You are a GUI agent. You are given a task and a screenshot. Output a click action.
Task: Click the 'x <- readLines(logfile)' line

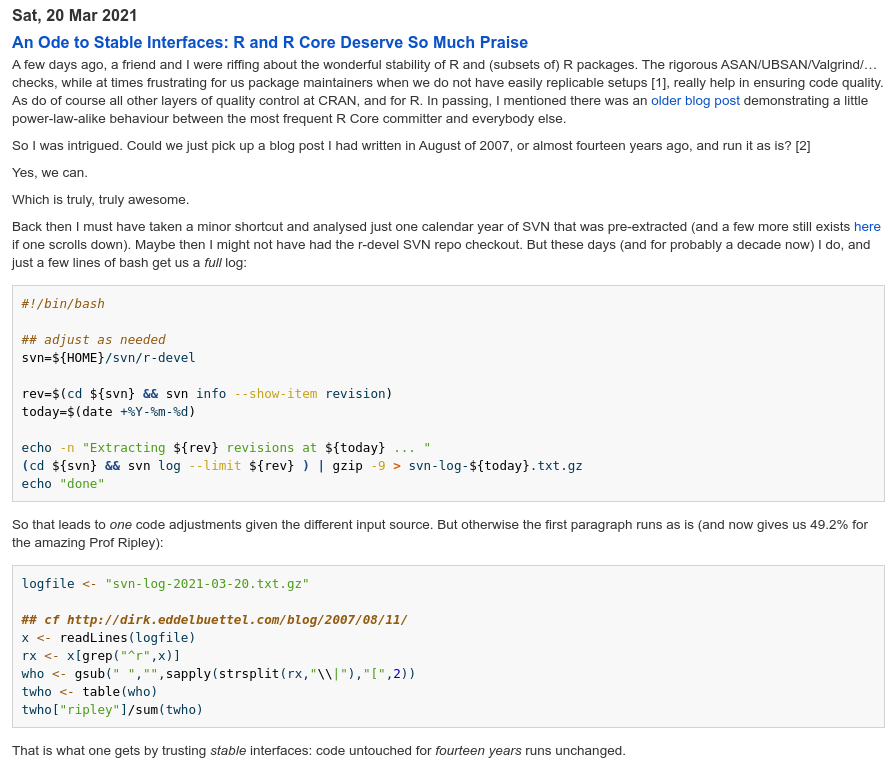tap(108, 638)
